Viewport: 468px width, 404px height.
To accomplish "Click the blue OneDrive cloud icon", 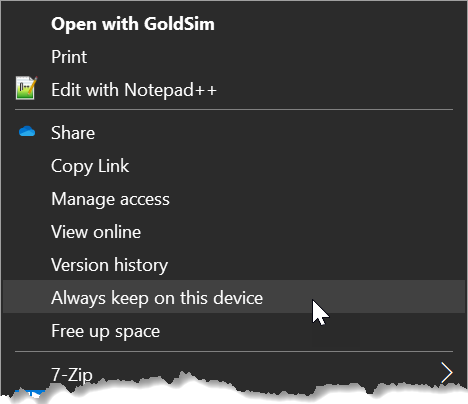I will click(27, 132).
